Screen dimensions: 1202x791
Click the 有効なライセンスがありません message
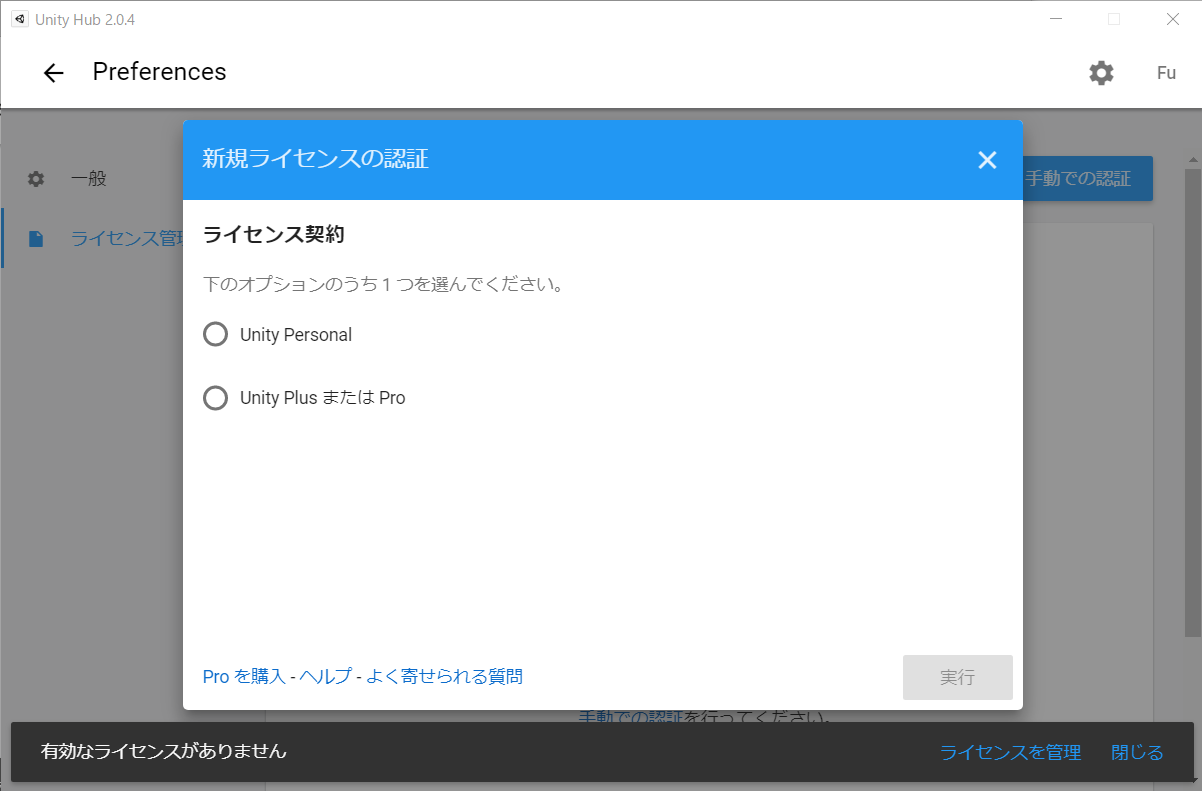164,751
